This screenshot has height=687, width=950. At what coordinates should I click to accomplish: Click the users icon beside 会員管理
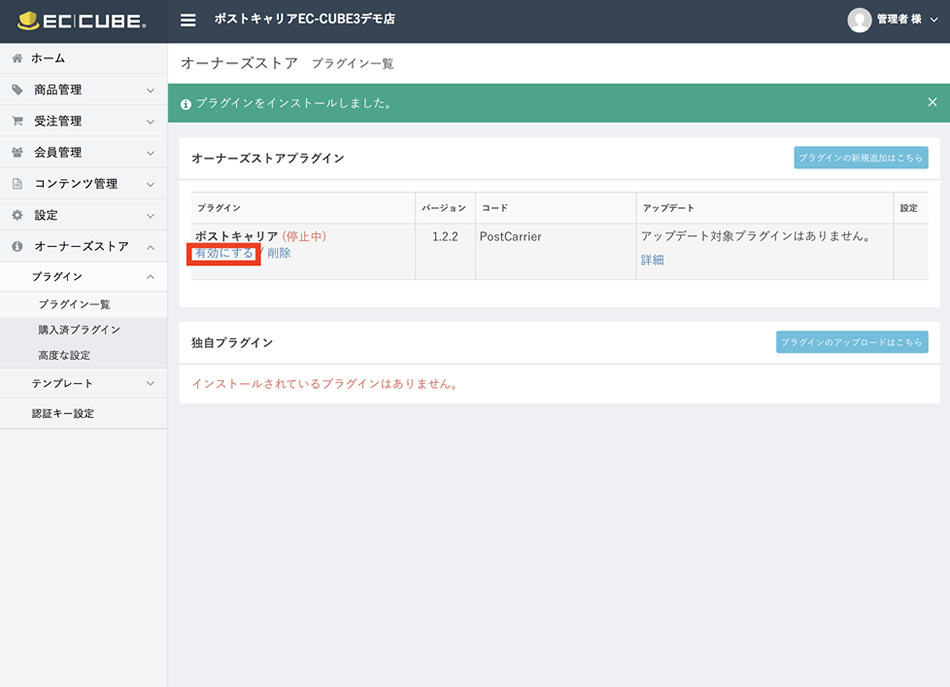(x=17, y=153)
